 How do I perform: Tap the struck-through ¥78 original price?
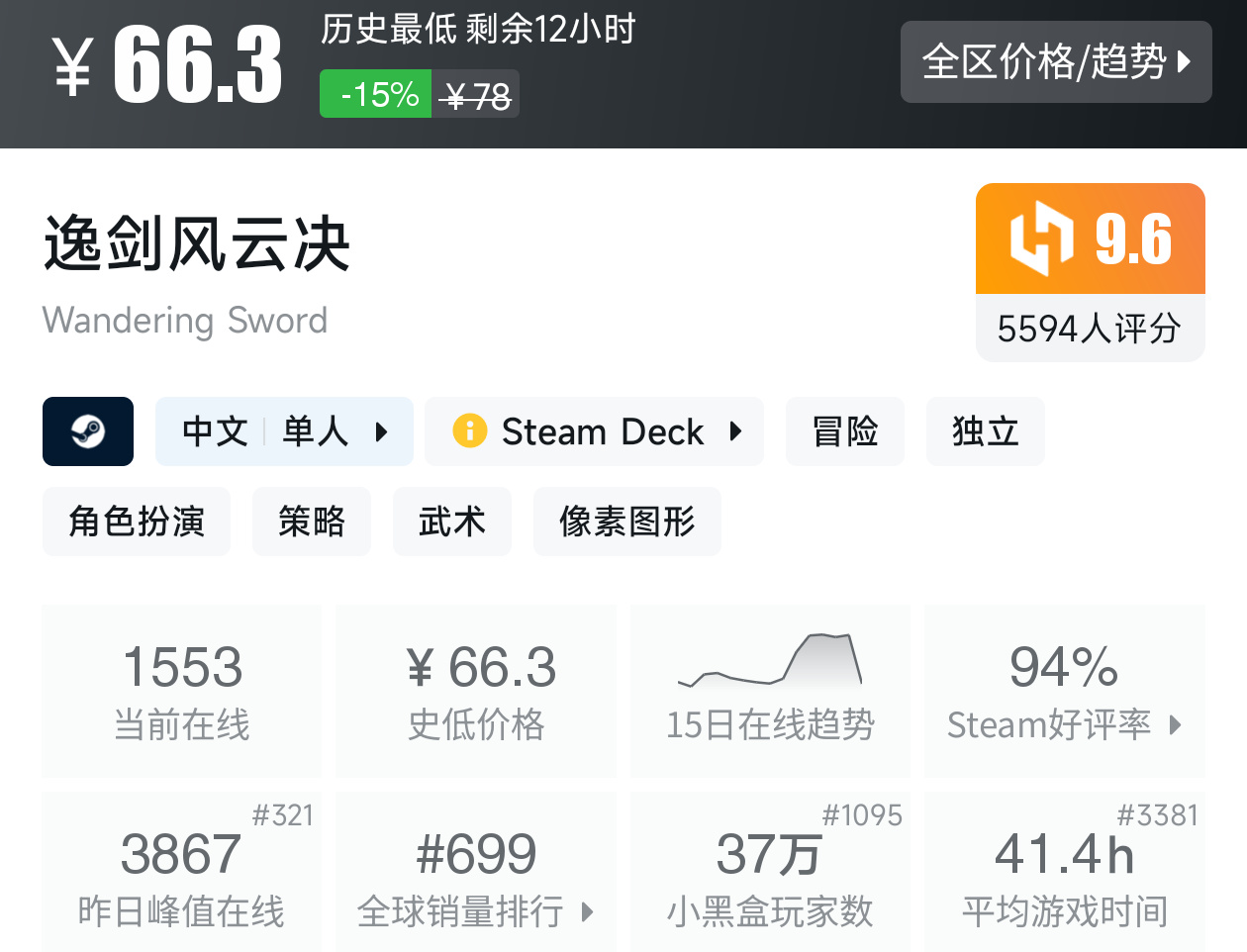(x=476, y=95)
